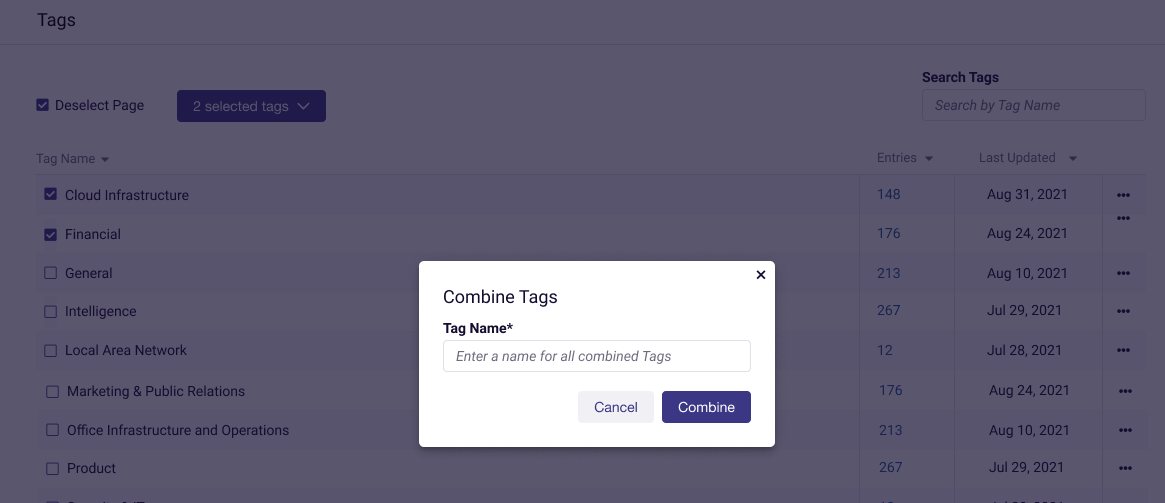Close the Combine Tags dialog with X
This screenshot has width=1165, height=503.
[760, 275]
